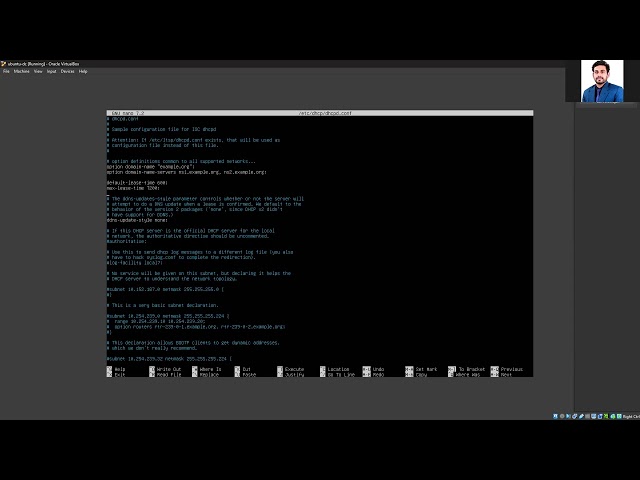The image size is (640, 480).
Task: Click the audio status icon
Action: pos(568,416)
